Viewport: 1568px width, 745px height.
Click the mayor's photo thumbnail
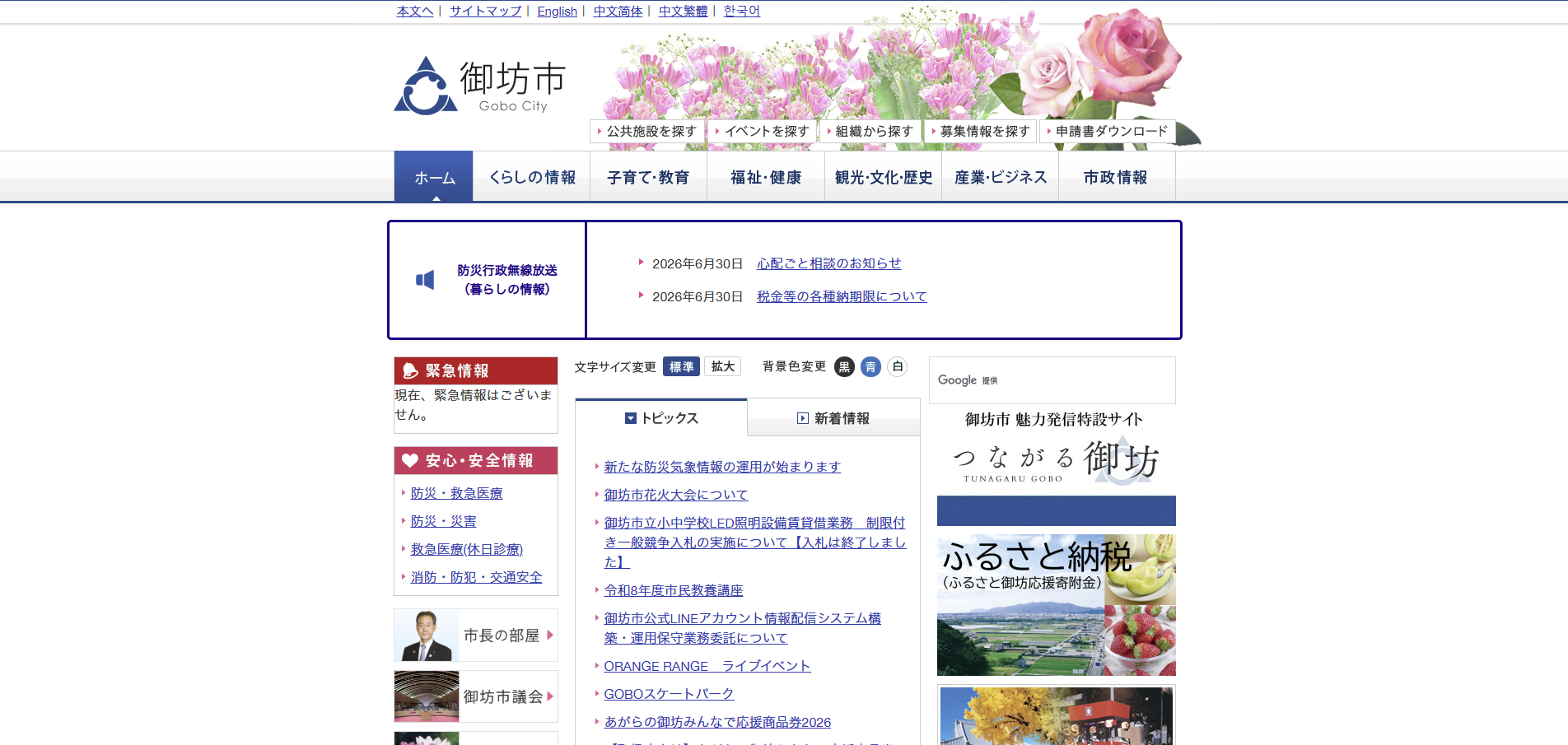tap(427, 635)
